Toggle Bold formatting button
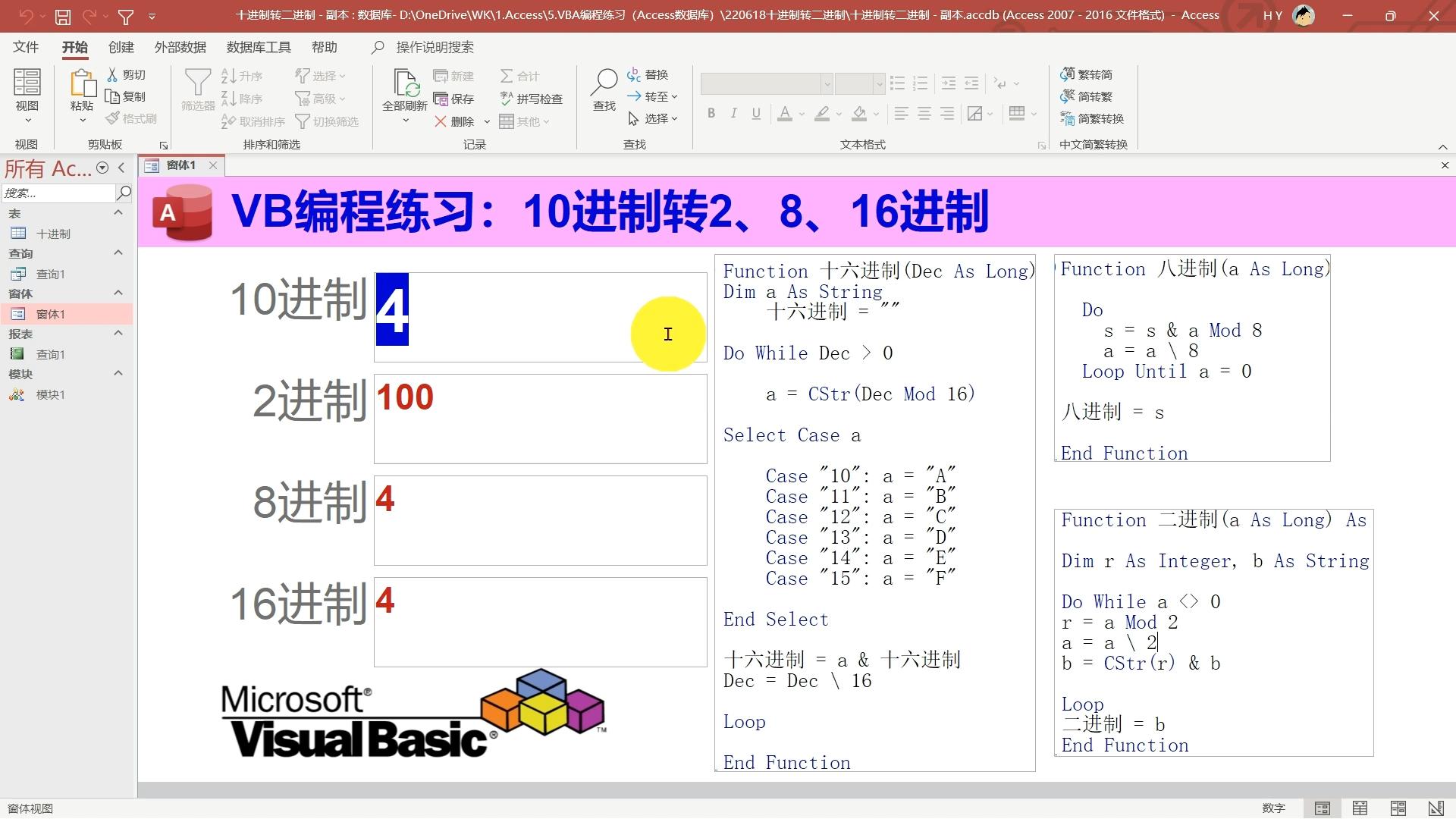Viewport: 1456px width, 819px height. (x=711, y=114)
